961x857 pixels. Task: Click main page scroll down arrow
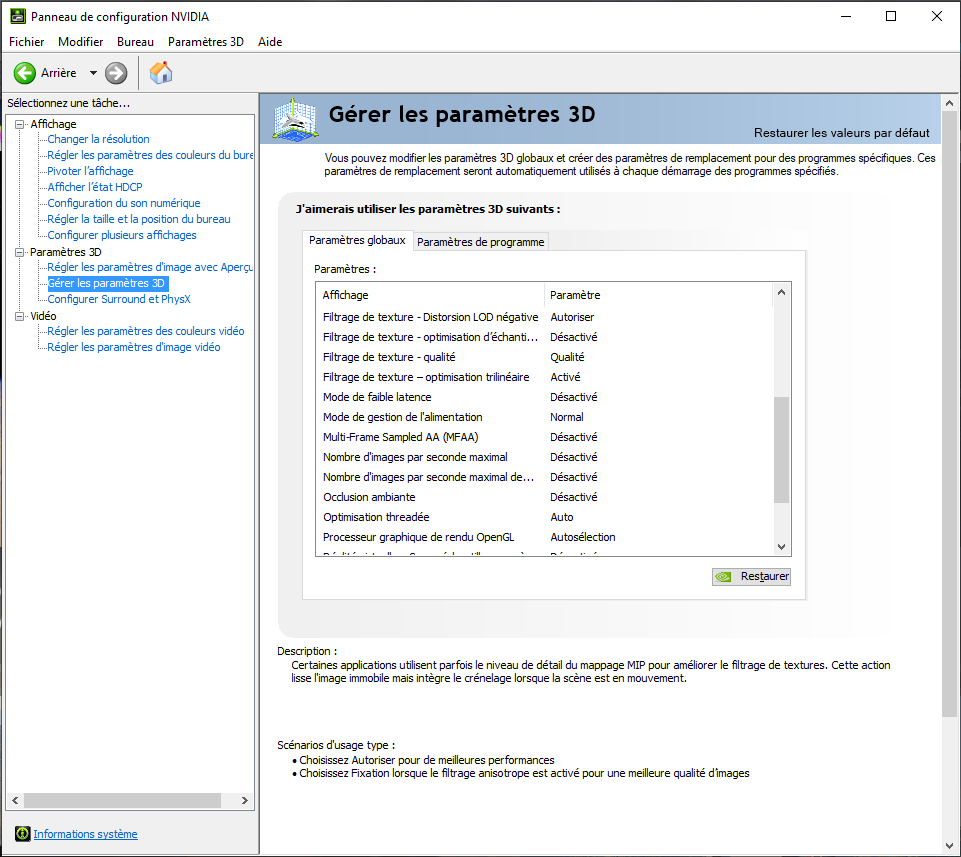949,847
